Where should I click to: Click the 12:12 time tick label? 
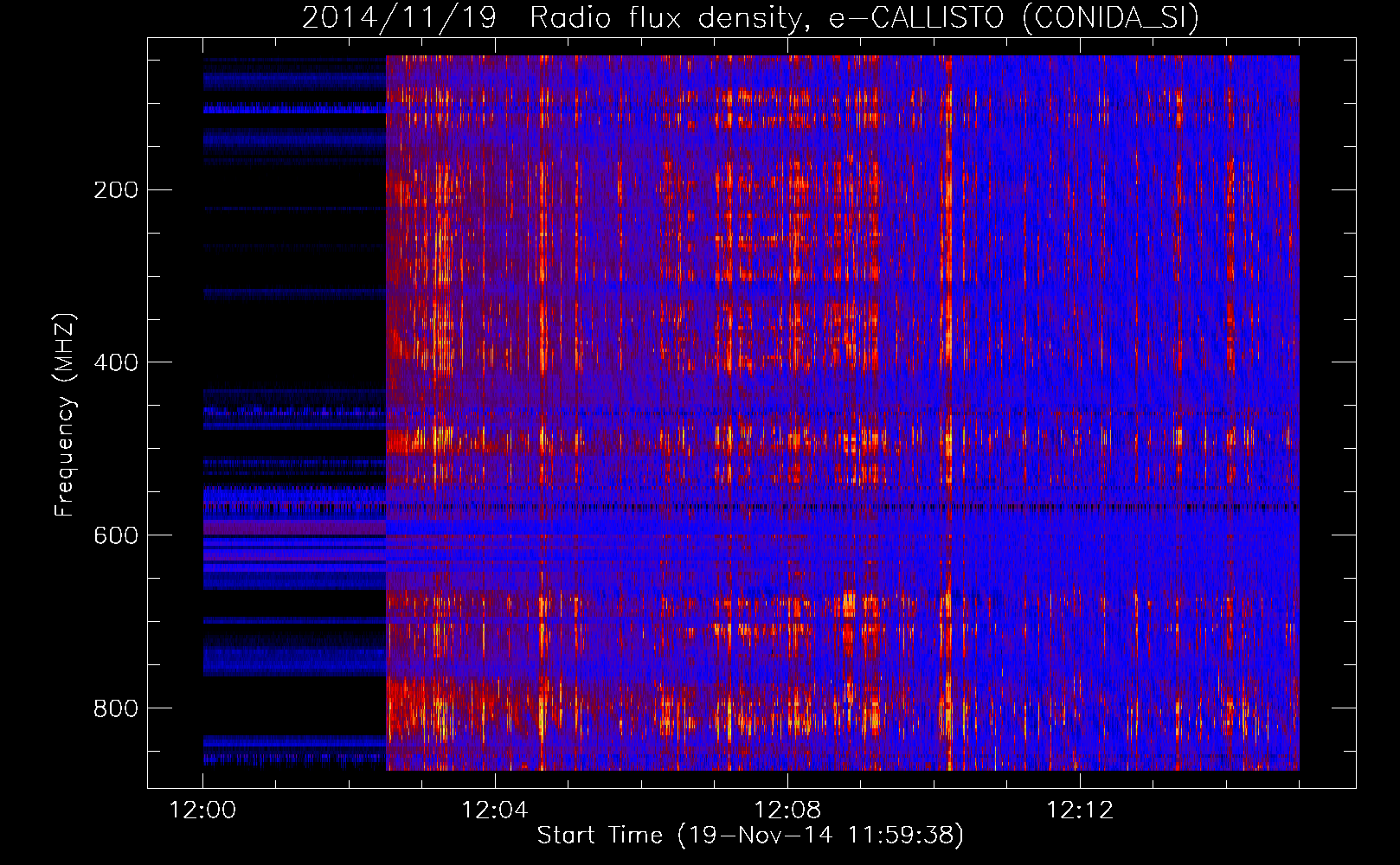pos(1080,811)
